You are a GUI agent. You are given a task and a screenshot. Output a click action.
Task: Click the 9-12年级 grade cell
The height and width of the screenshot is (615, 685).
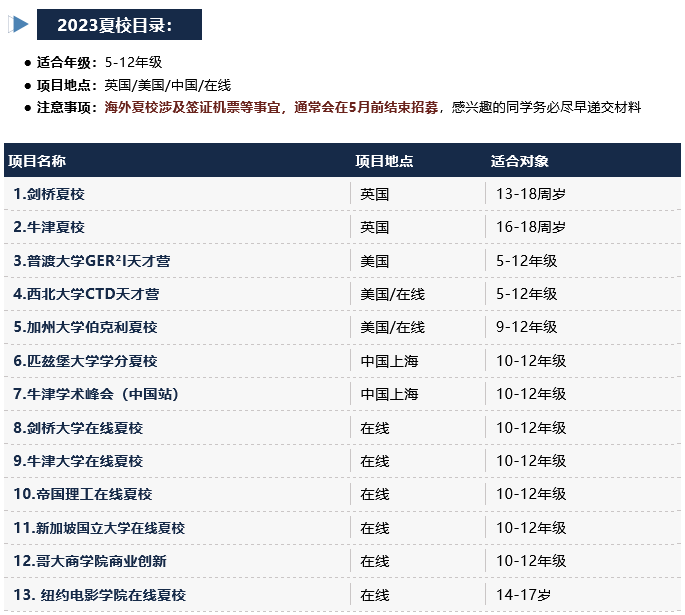point(526,327)
